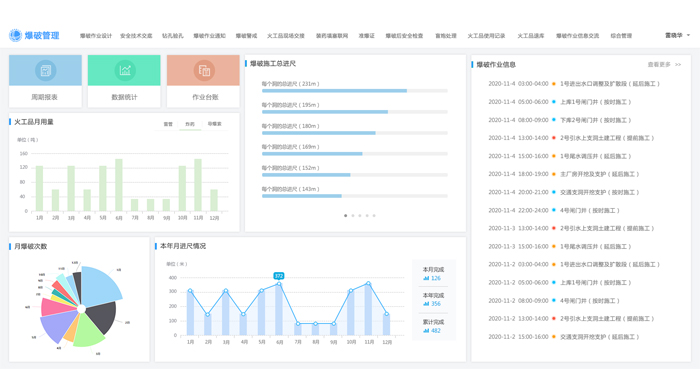Open the 爆破作业设计 nav menu
Image resolution: width=700 pixels, height=385 pixels.
click(x=96, y=36)
